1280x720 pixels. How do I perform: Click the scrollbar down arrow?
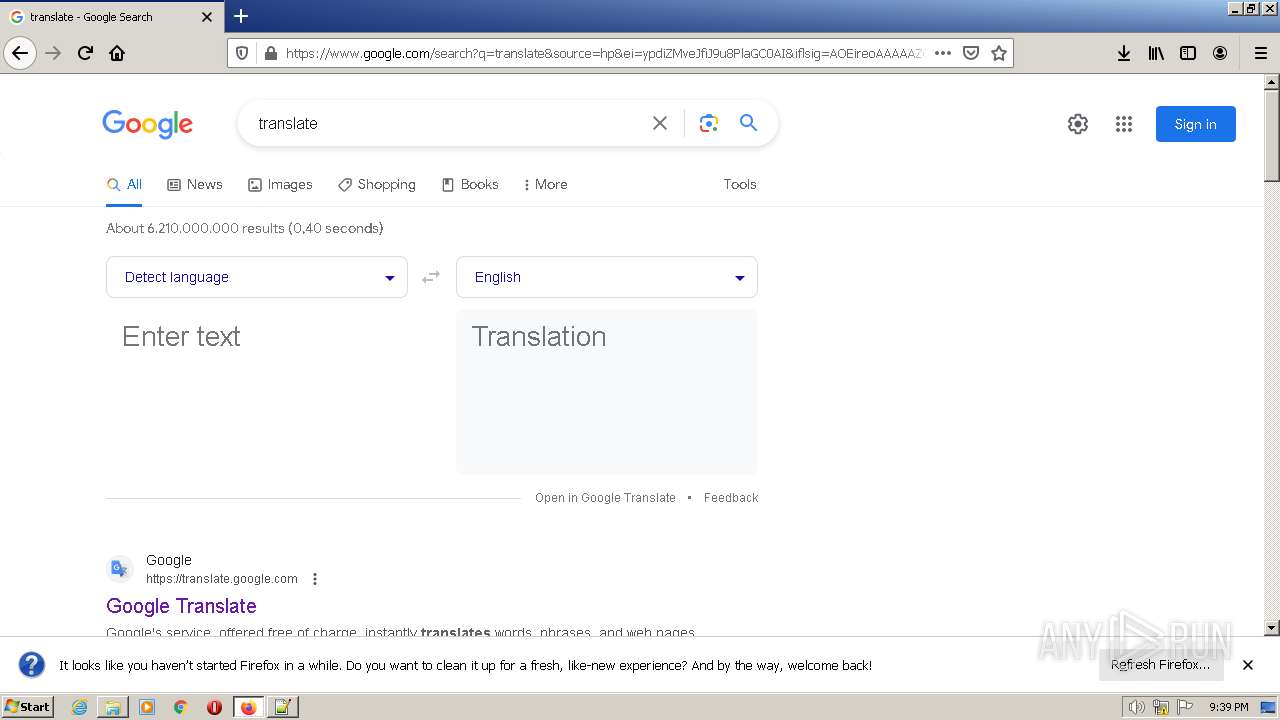(x=1271, y=628)
